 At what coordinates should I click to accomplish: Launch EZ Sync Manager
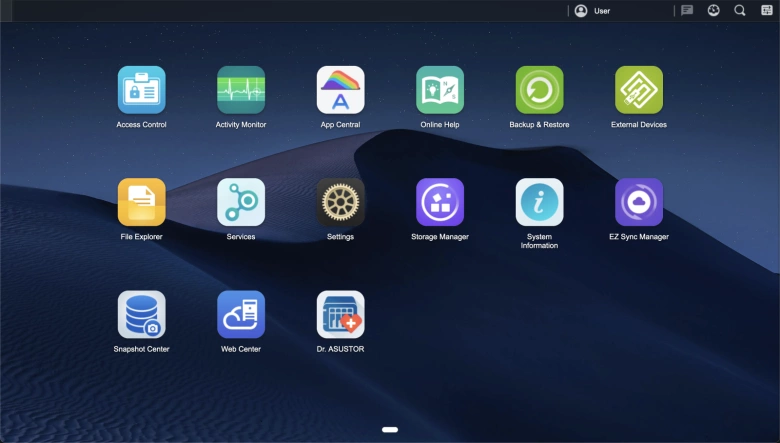point(639,202)
